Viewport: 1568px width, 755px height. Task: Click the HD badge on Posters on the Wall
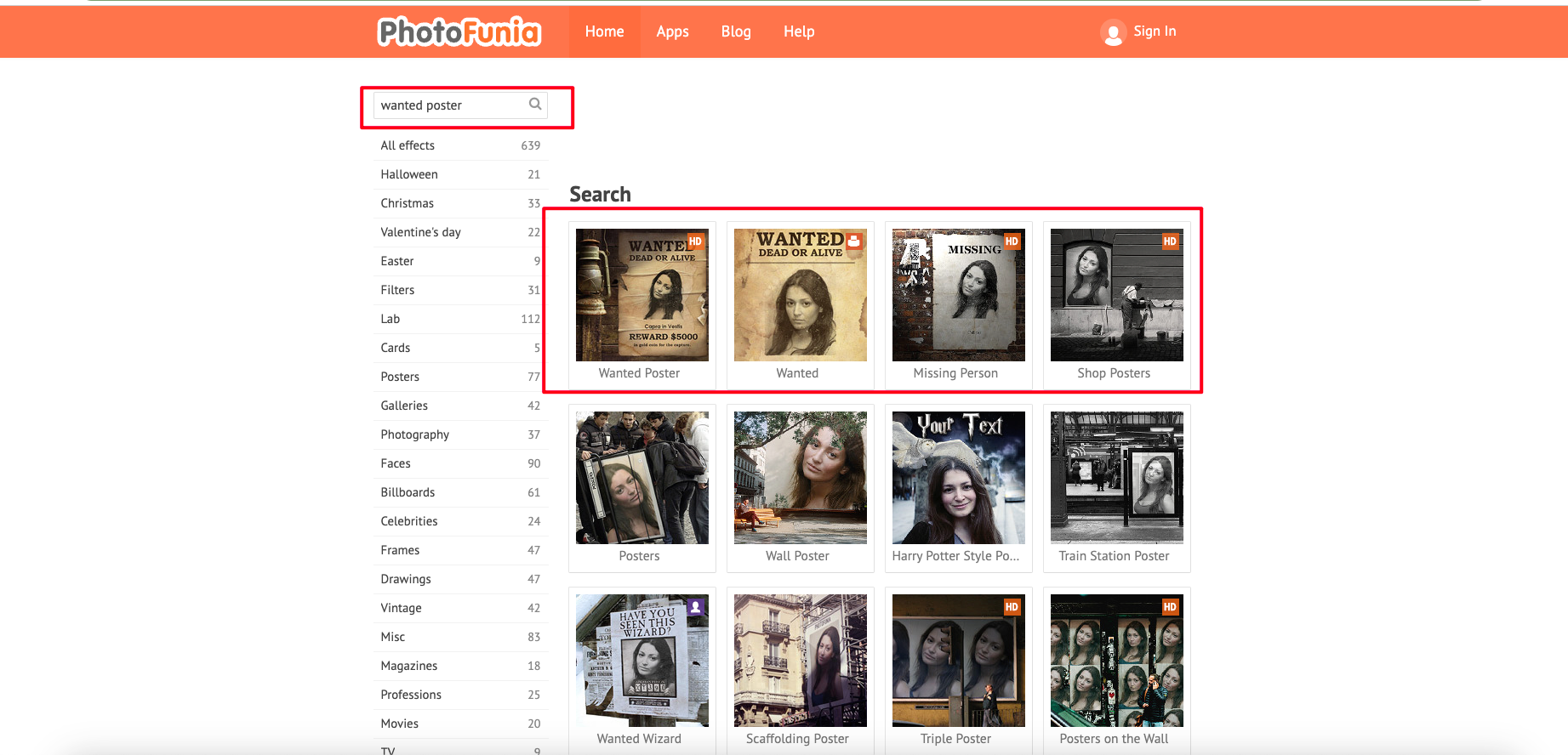1170,607
